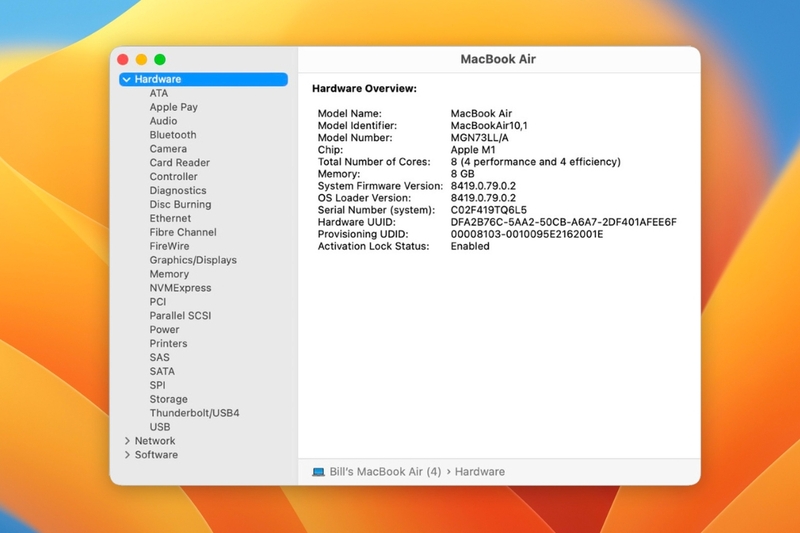
Task: Click the System Firmware Version label
Action: pyautogui.click(x=380, y=186)
